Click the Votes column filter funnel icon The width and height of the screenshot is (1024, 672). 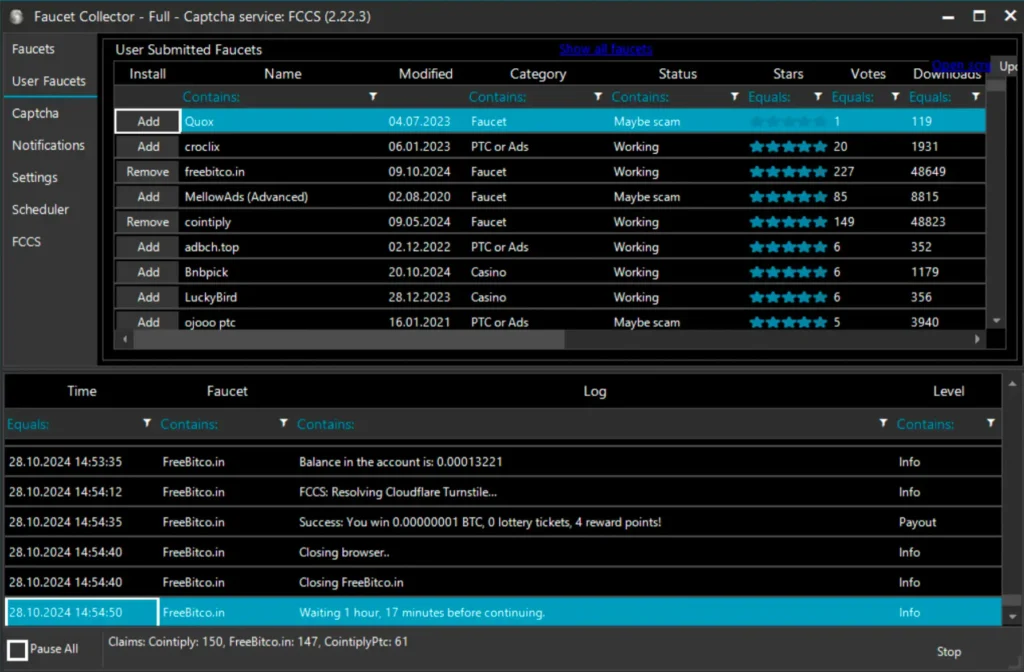[895, 97]
